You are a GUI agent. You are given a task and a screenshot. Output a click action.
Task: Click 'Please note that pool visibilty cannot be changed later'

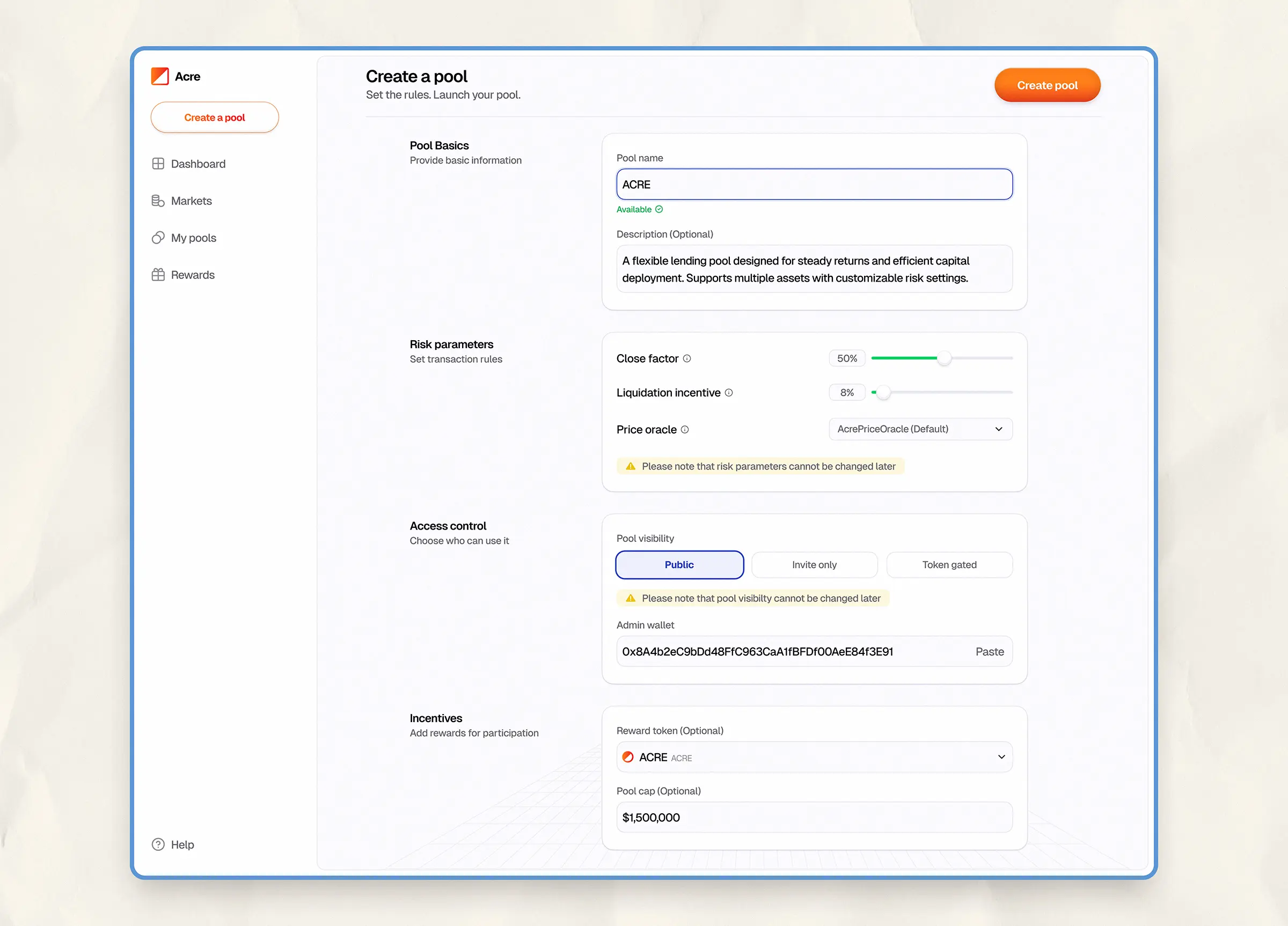tap(761, 598)
